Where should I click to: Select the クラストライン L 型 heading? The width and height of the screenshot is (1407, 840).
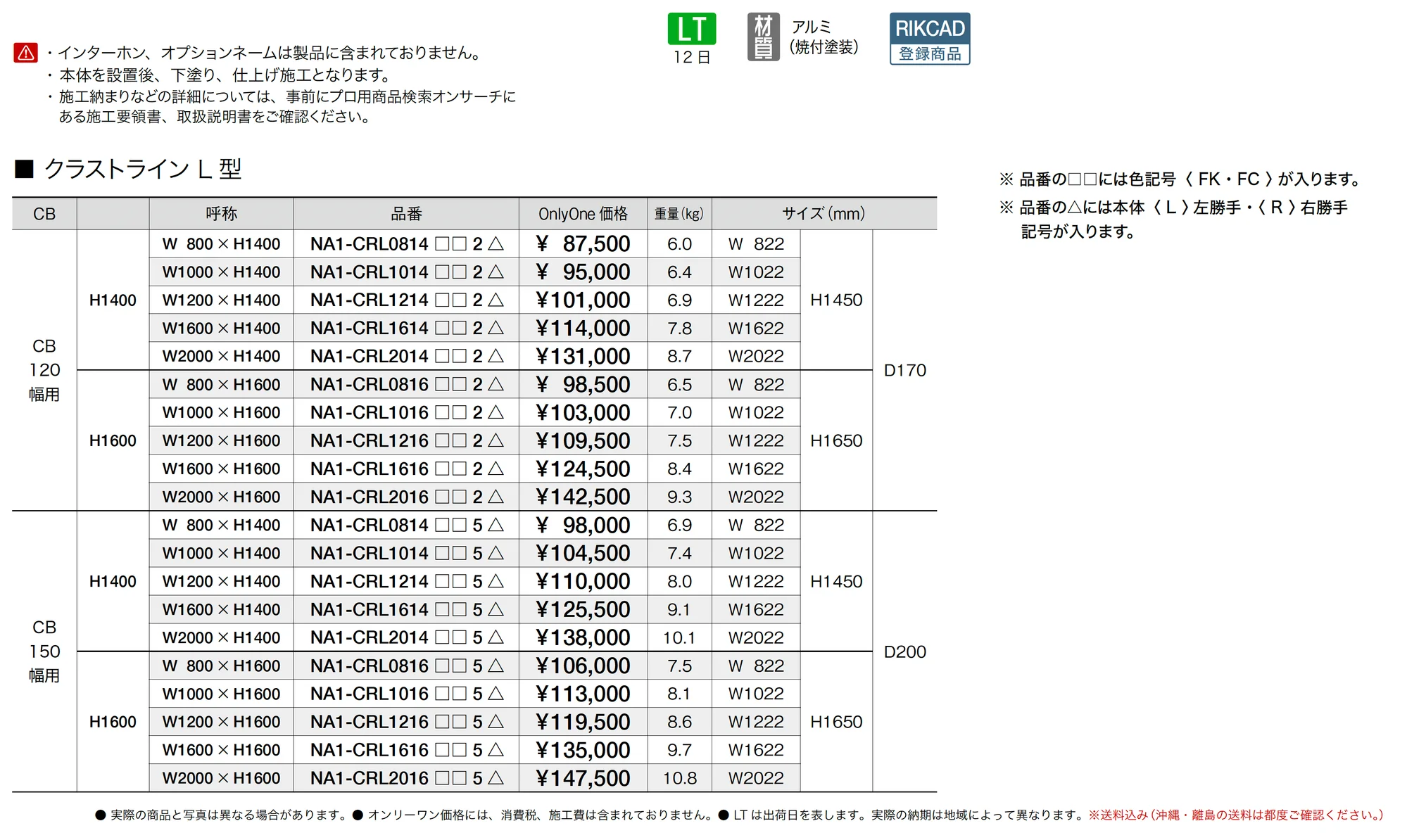[x=129, y=169]
